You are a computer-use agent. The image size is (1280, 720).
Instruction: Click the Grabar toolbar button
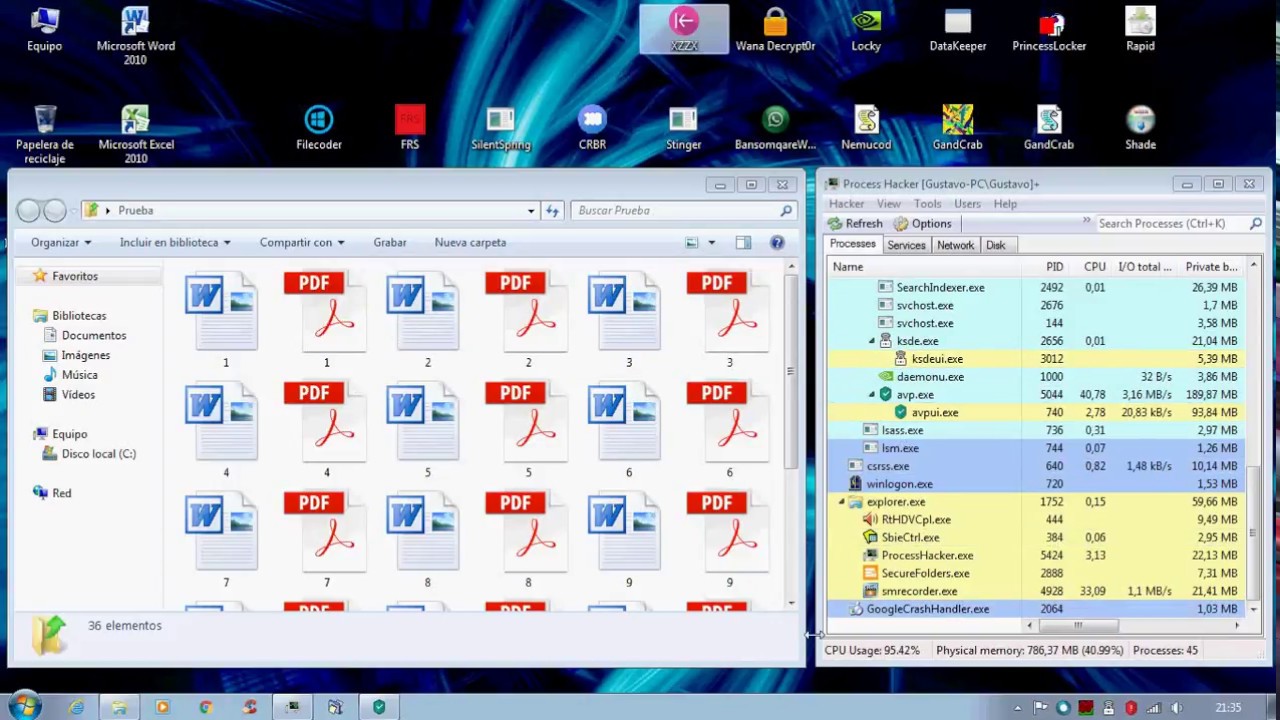tap(390, 242)
